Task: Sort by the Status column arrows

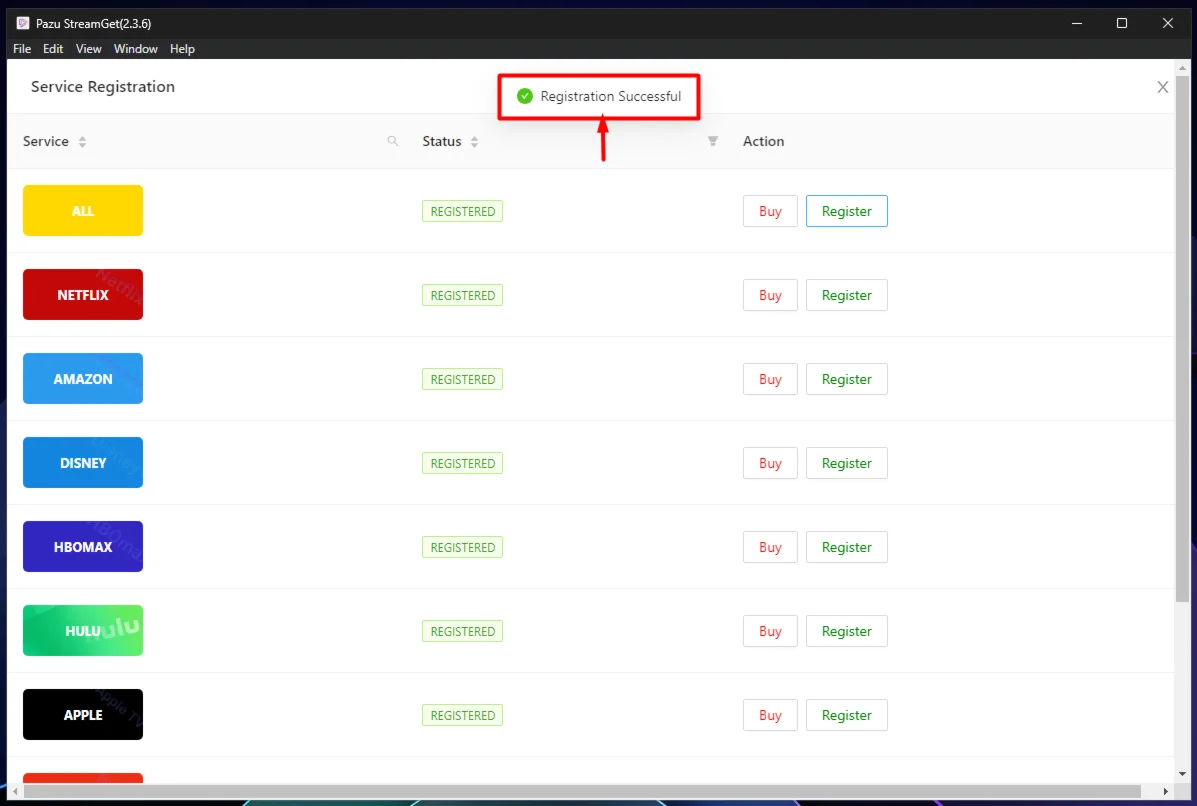Action: pos(474,142)
